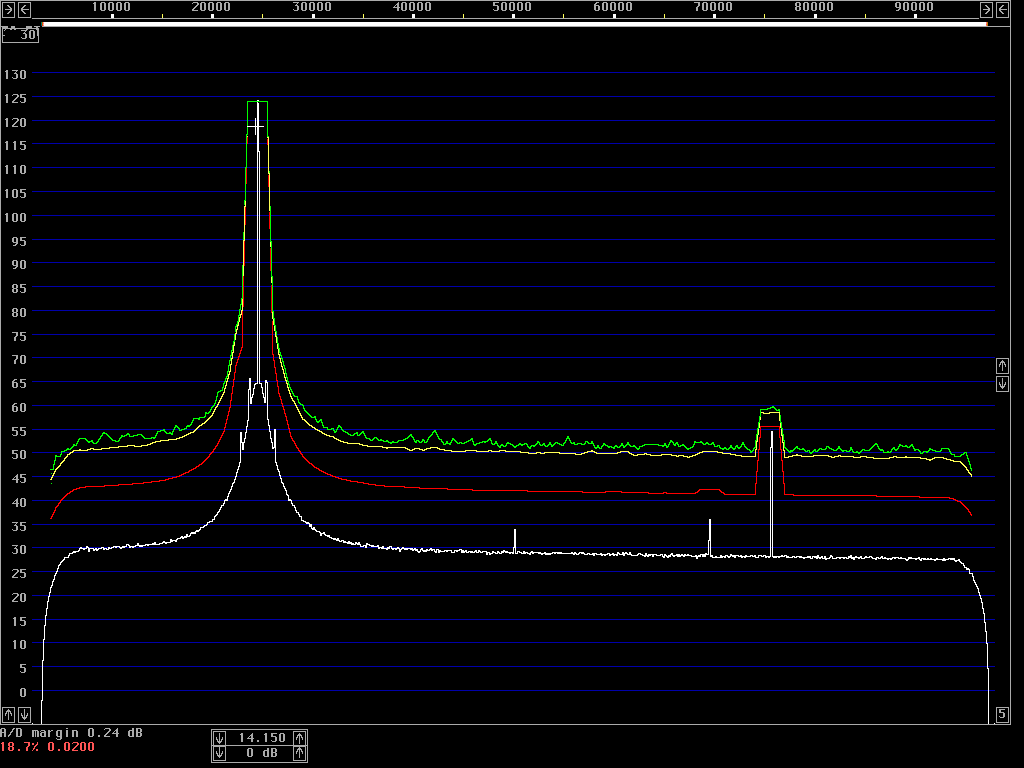This screenshot has height=768, width=1024.
Task: Click the 65 label on the dB axis
Action: coord(19,383)
